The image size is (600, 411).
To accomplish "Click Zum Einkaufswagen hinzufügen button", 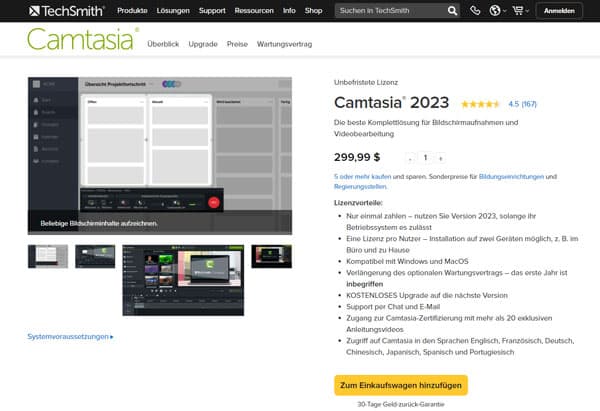I will click(401, 385).
